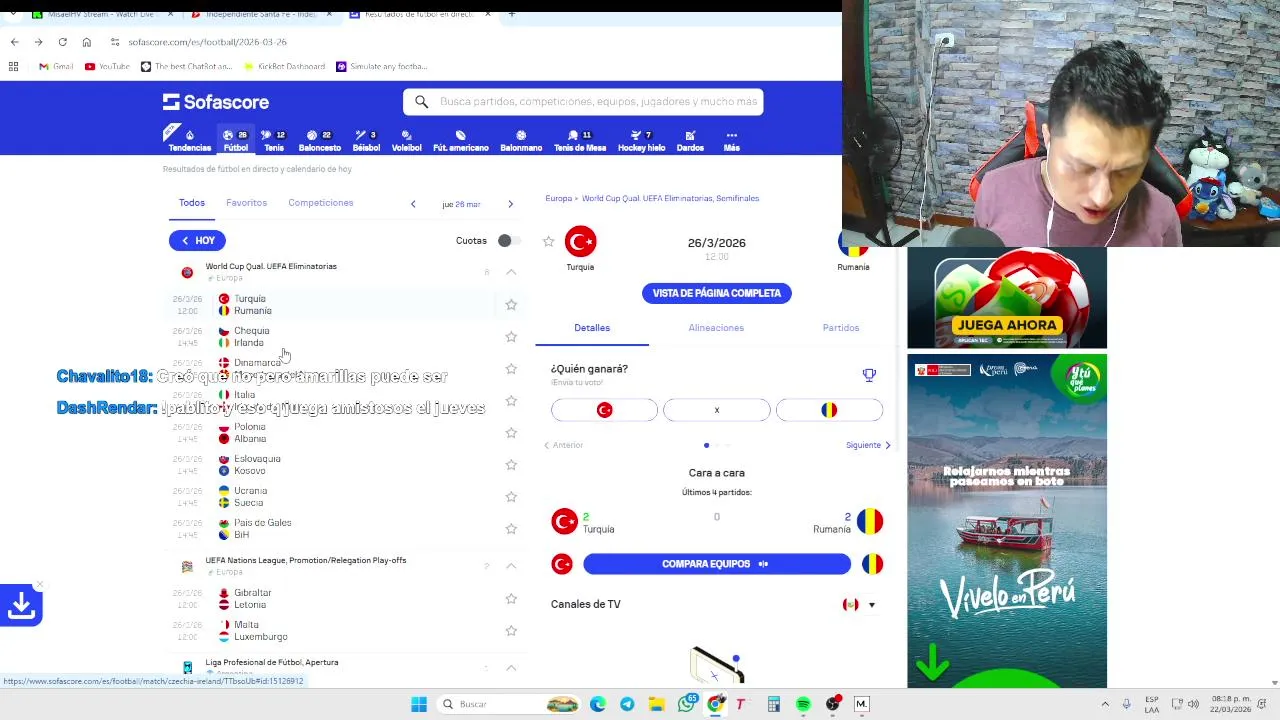
Task: Favorite the Malta vs Luxemburgo match
Action: 511,630
